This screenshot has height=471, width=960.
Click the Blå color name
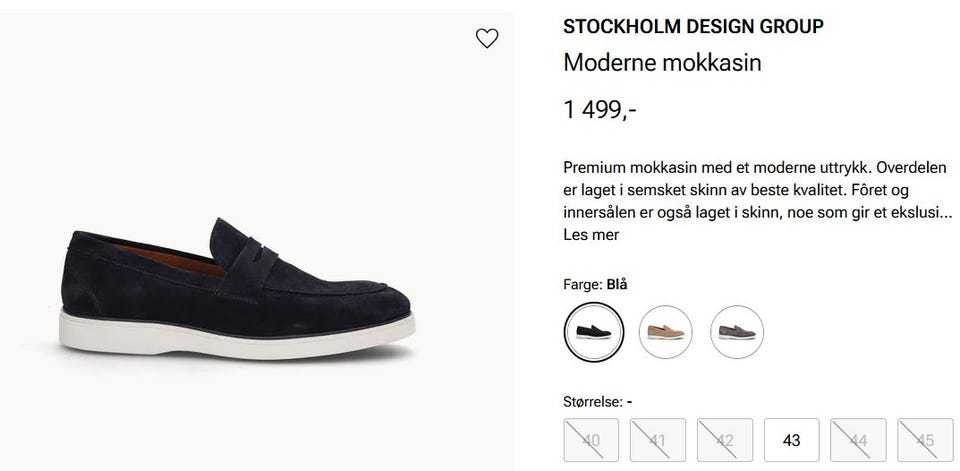[618, 284]
